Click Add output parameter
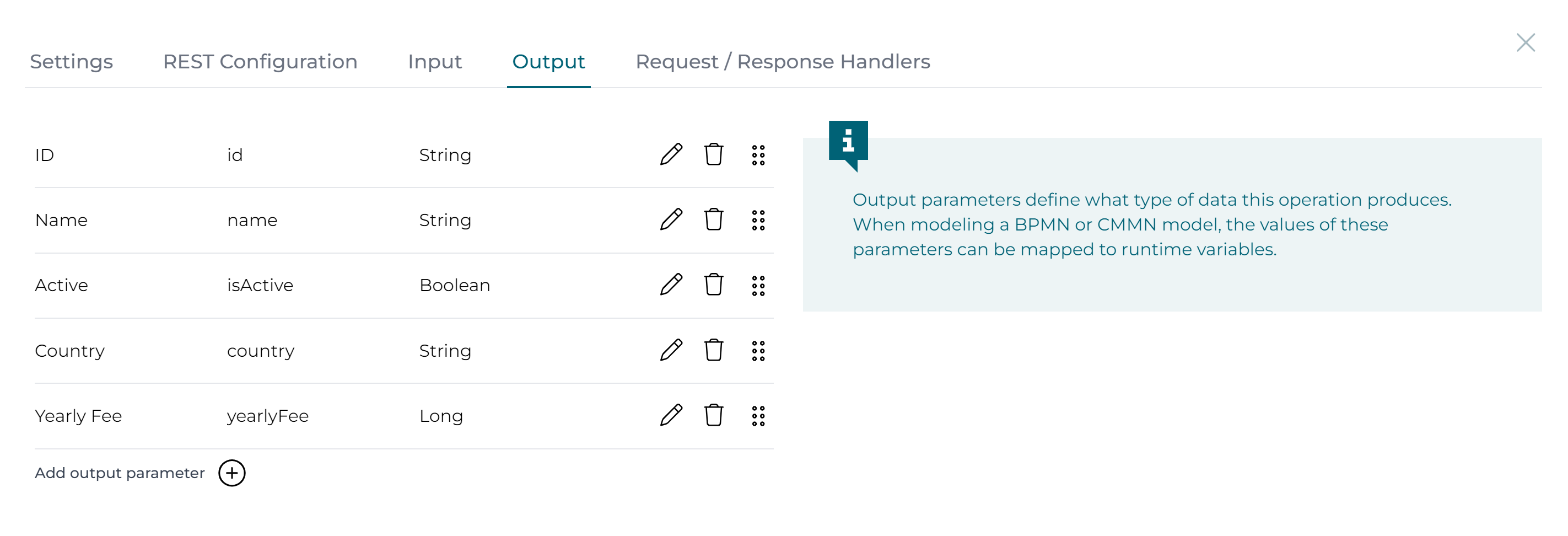 119,472
